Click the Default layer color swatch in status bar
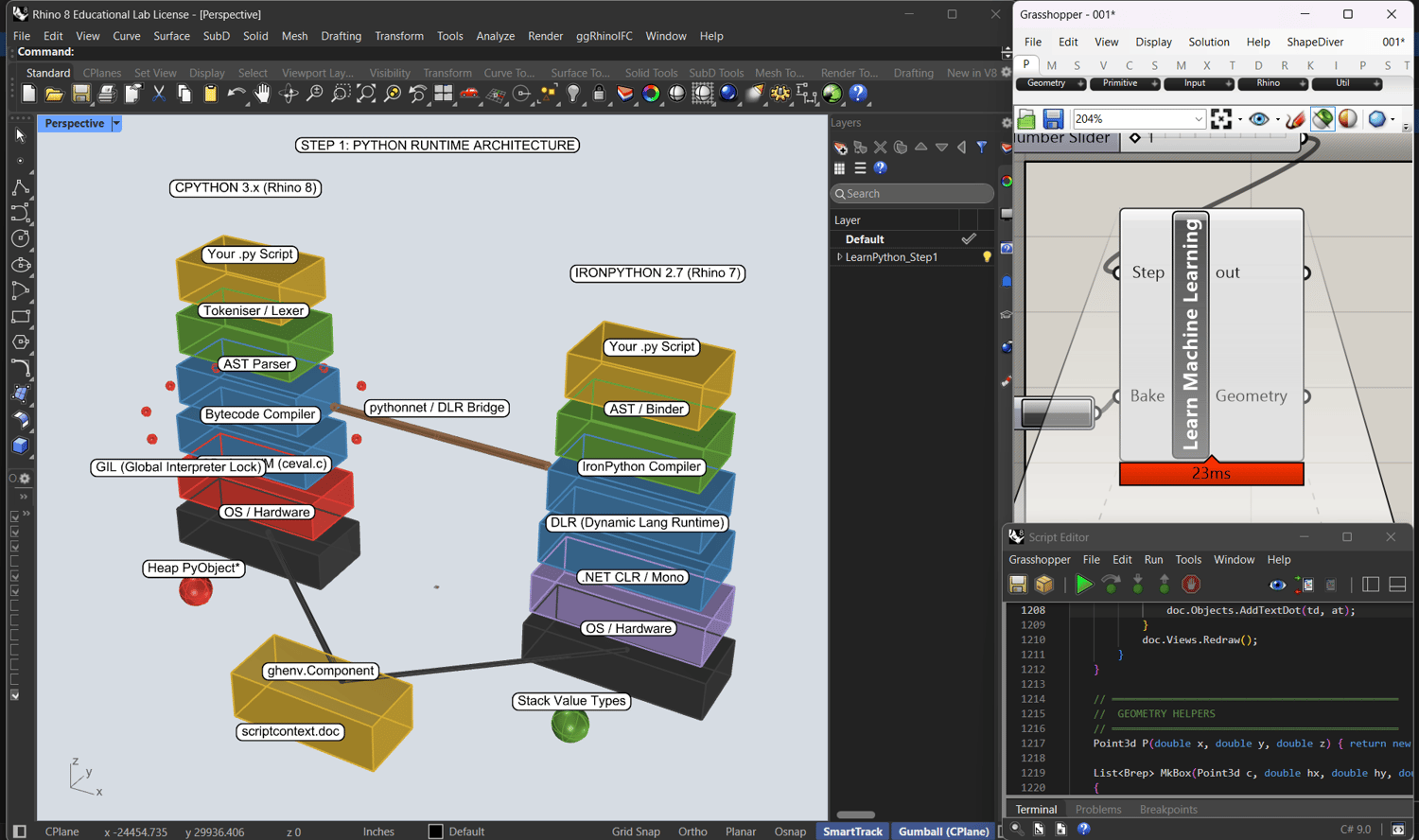 tap(435, 831)
